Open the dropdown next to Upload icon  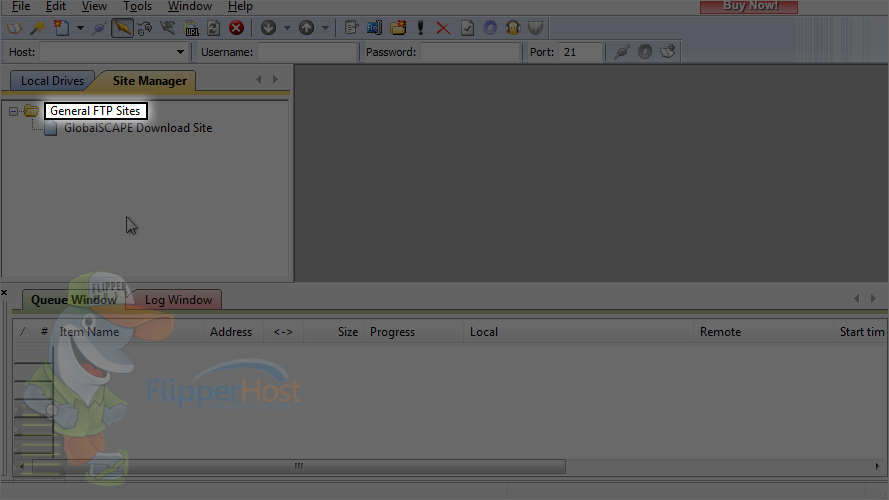pyautogui.click(x=325, y=28)
